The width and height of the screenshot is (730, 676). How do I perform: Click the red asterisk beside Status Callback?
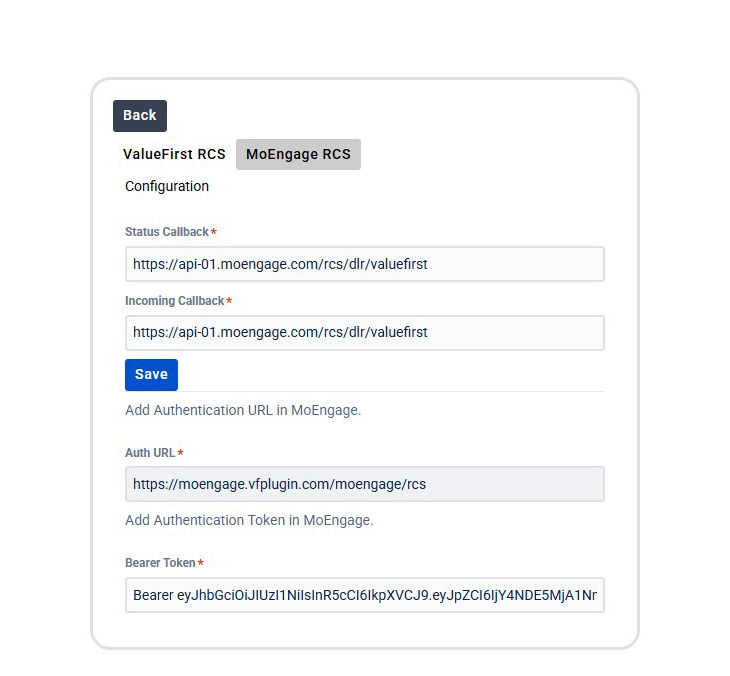213,232
